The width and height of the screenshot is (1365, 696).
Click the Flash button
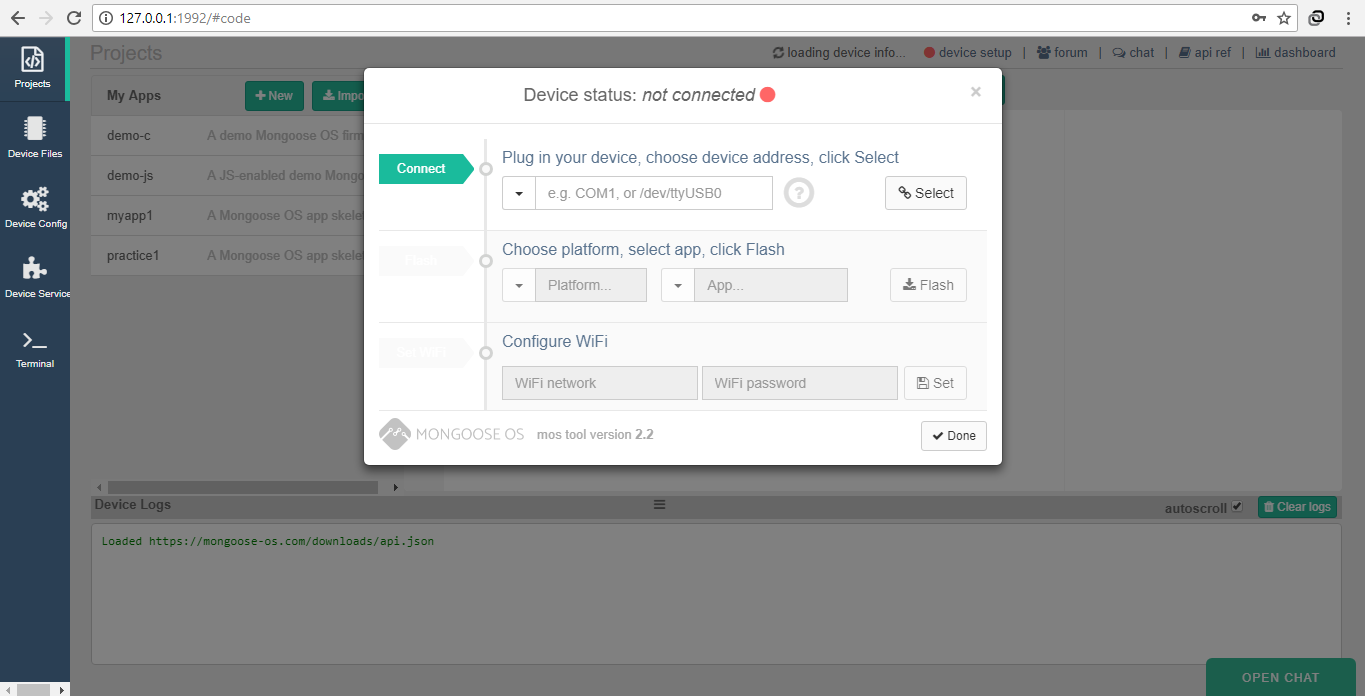[927, 284]
